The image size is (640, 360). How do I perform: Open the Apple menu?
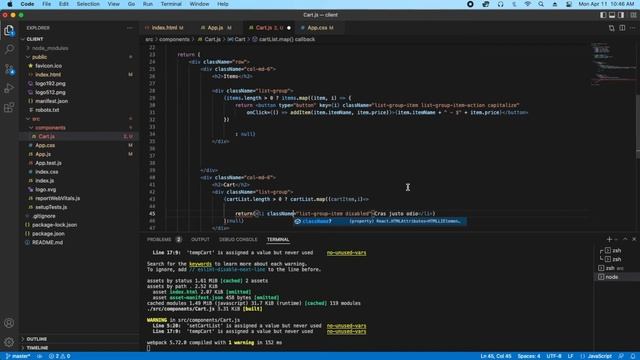pyautogui.click(x=9, y=4)
